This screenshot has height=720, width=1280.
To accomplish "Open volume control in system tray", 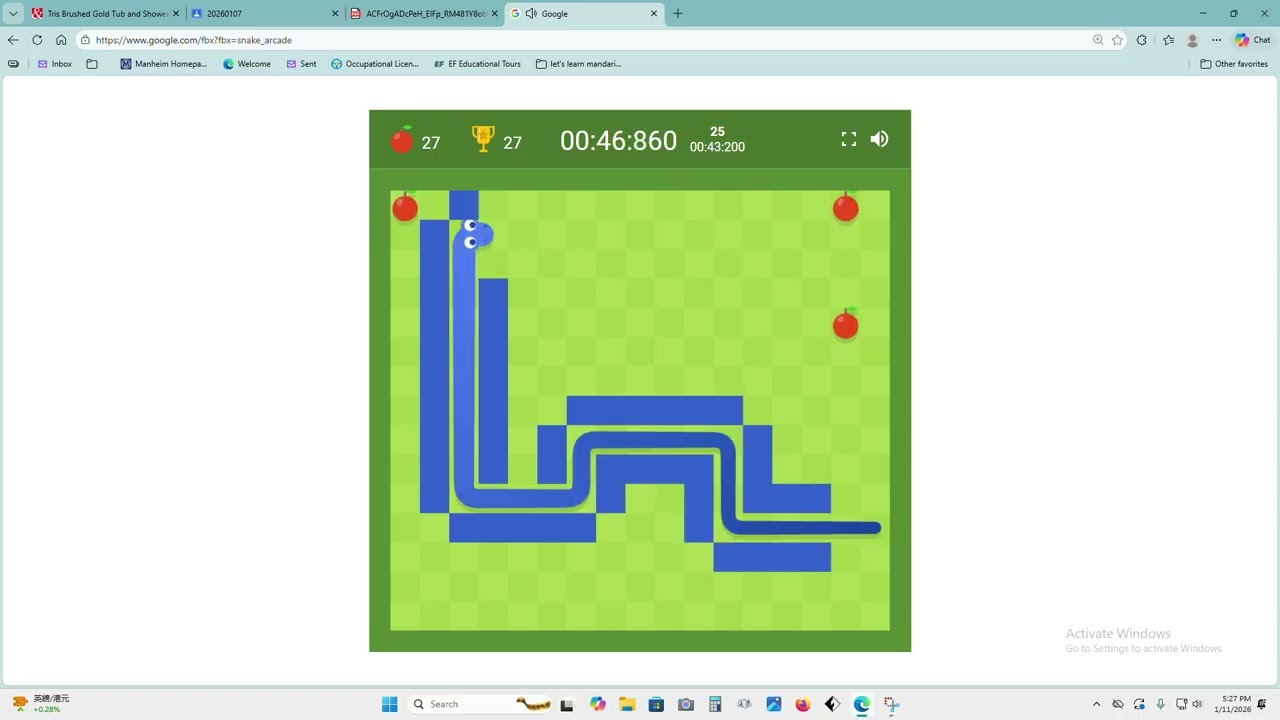I will point(1197,704).
